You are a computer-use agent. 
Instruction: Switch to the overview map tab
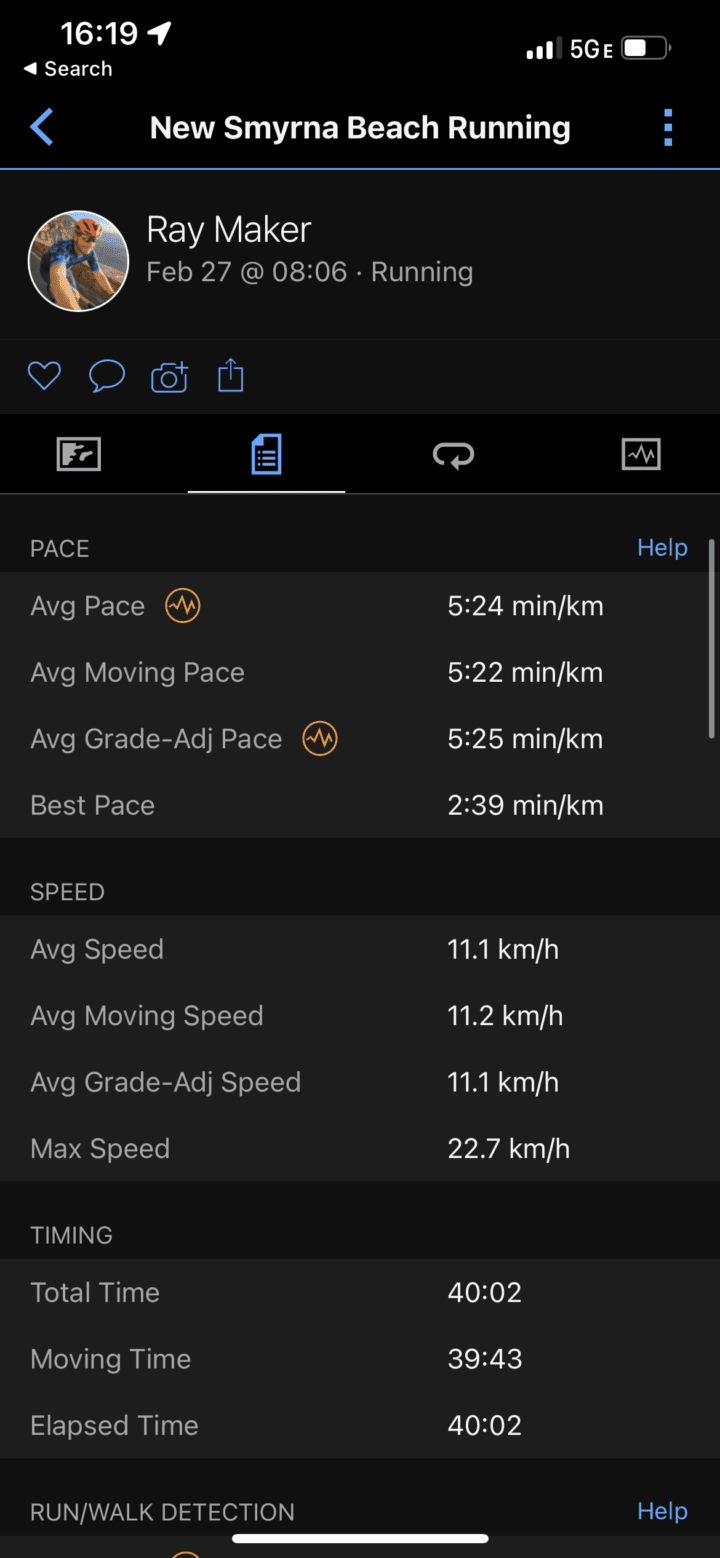79,455
